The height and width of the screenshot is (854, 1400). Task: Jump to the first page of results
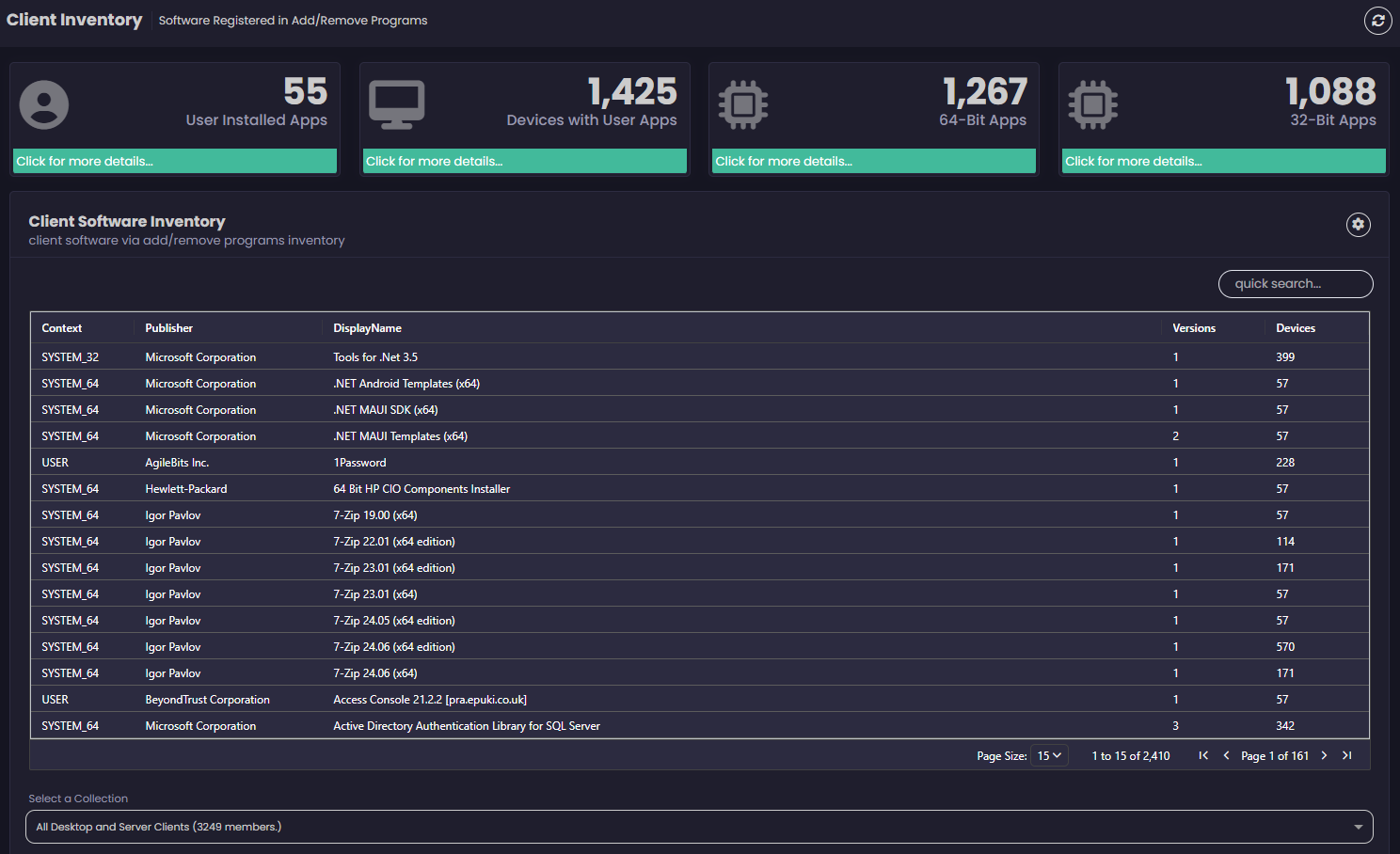tap(1203, 755)
